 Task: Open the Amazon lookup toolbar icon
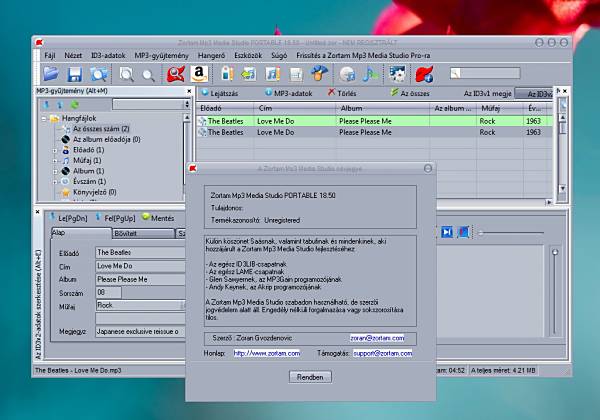coord(199,73)
